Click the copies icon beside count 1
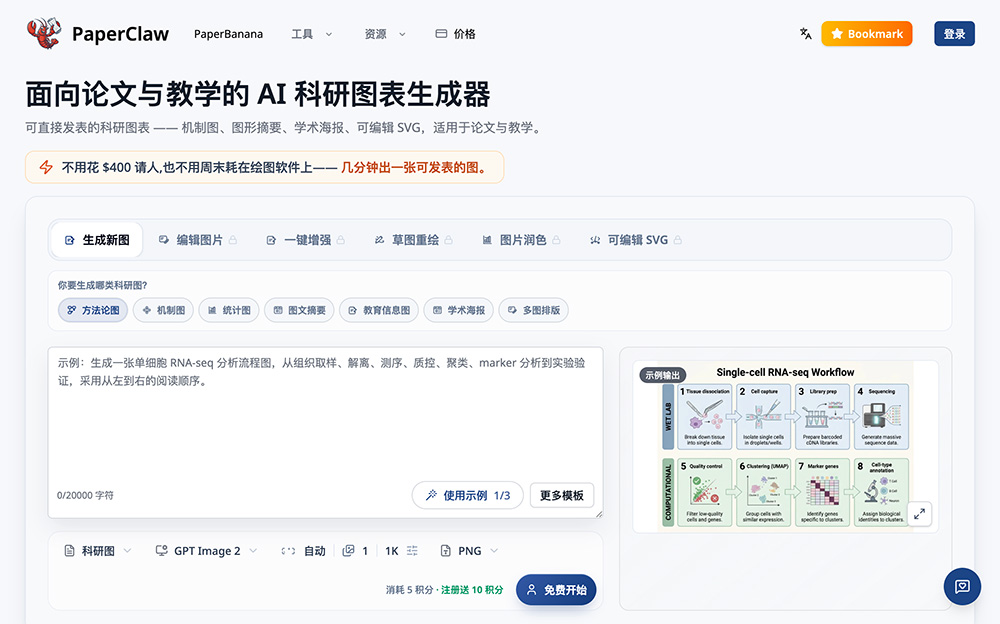The width and height of the screenshot is (1000, 624). pos(348,551)
